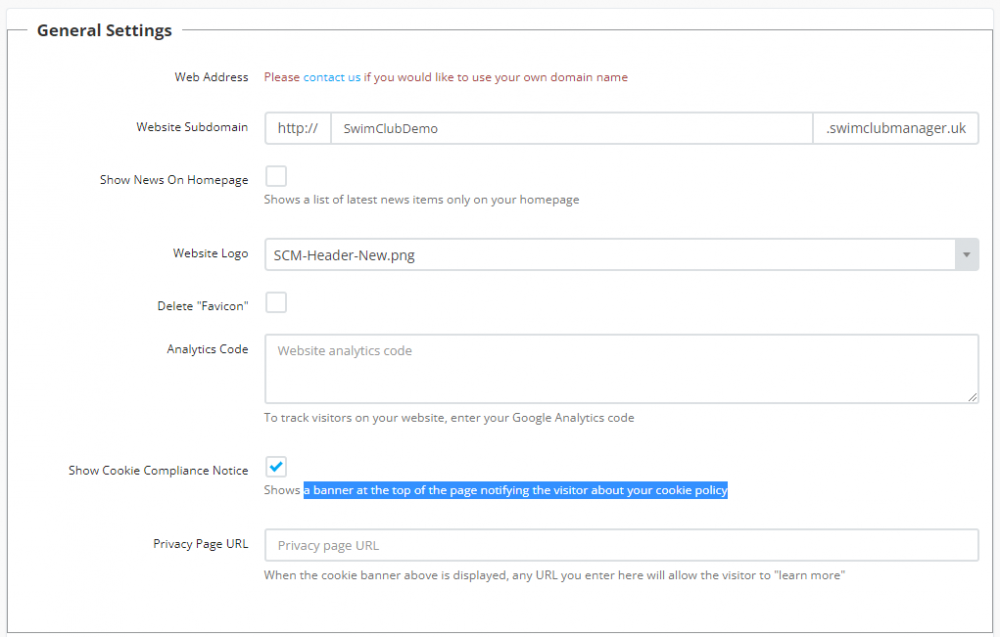1000x637 pixels.
Task: Click the "contact us" link
Action: pos(332,77)
